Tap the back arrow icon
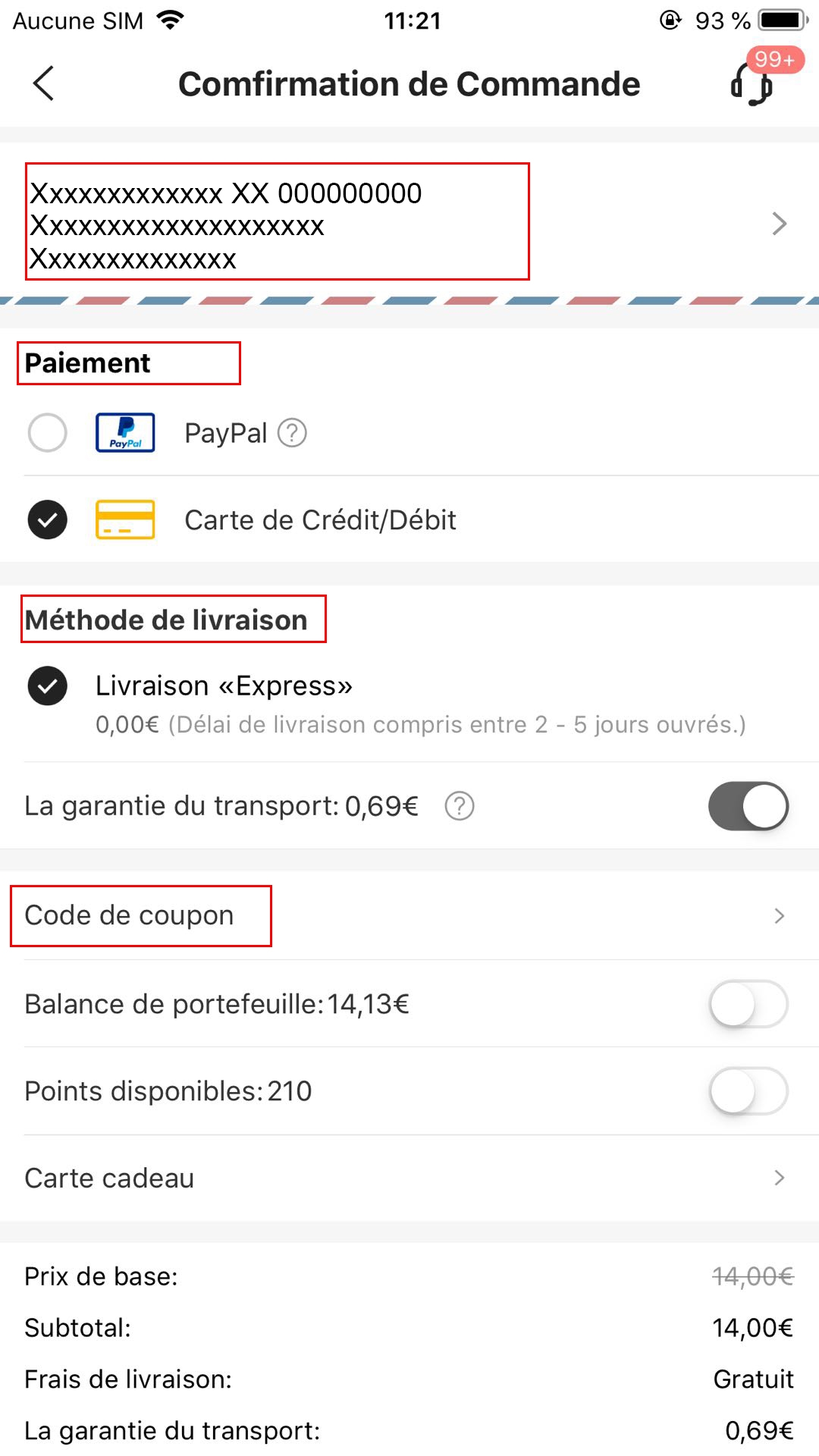Screen dimensions: 819x1456 coord(44,83)
